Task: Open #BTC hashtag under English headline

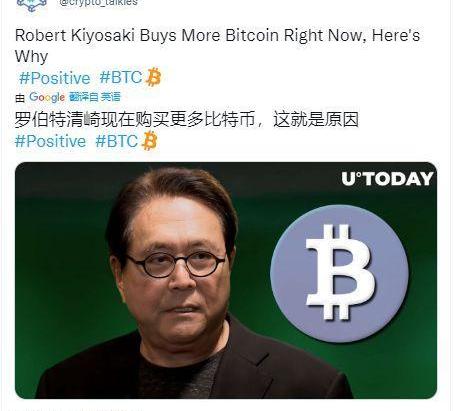Action: click(121, 77)
